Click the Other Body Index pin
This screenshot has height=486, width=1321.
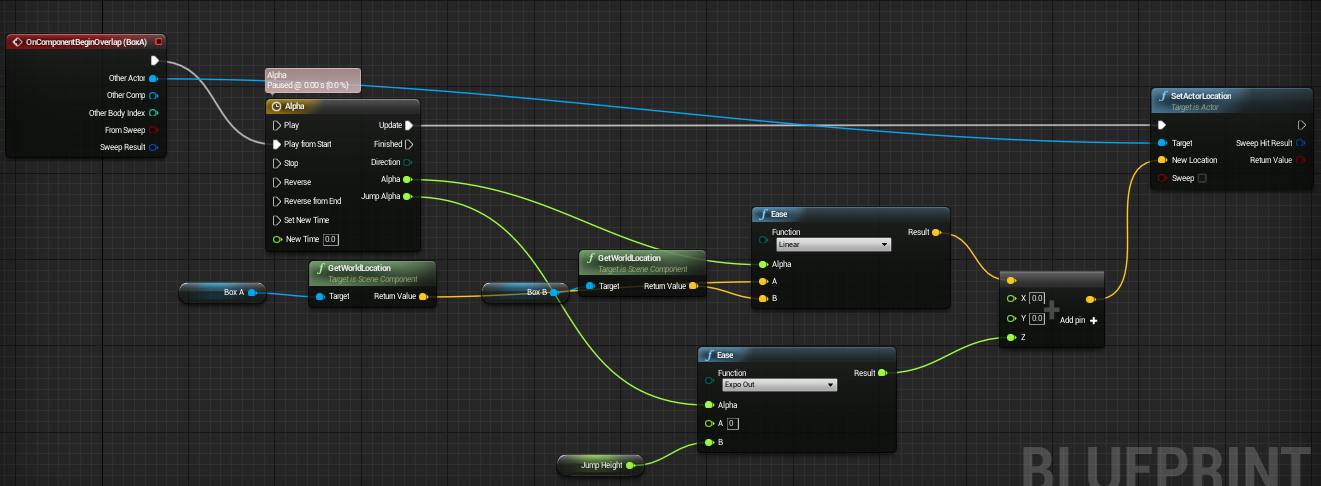pos(153,113)
